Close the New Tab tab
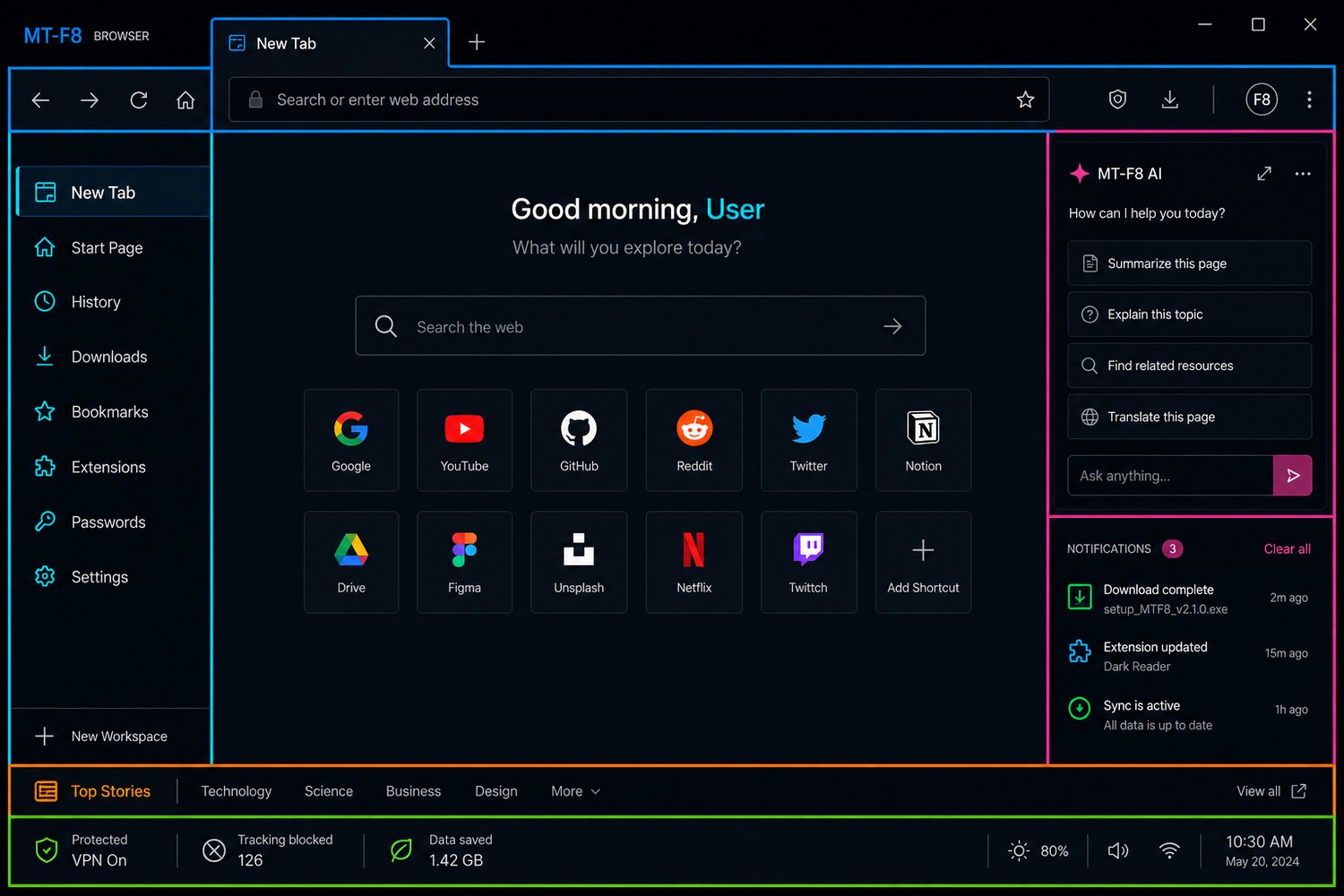Screen dimensions: 1344x896 pyautogui.click(x=429, y=43)
